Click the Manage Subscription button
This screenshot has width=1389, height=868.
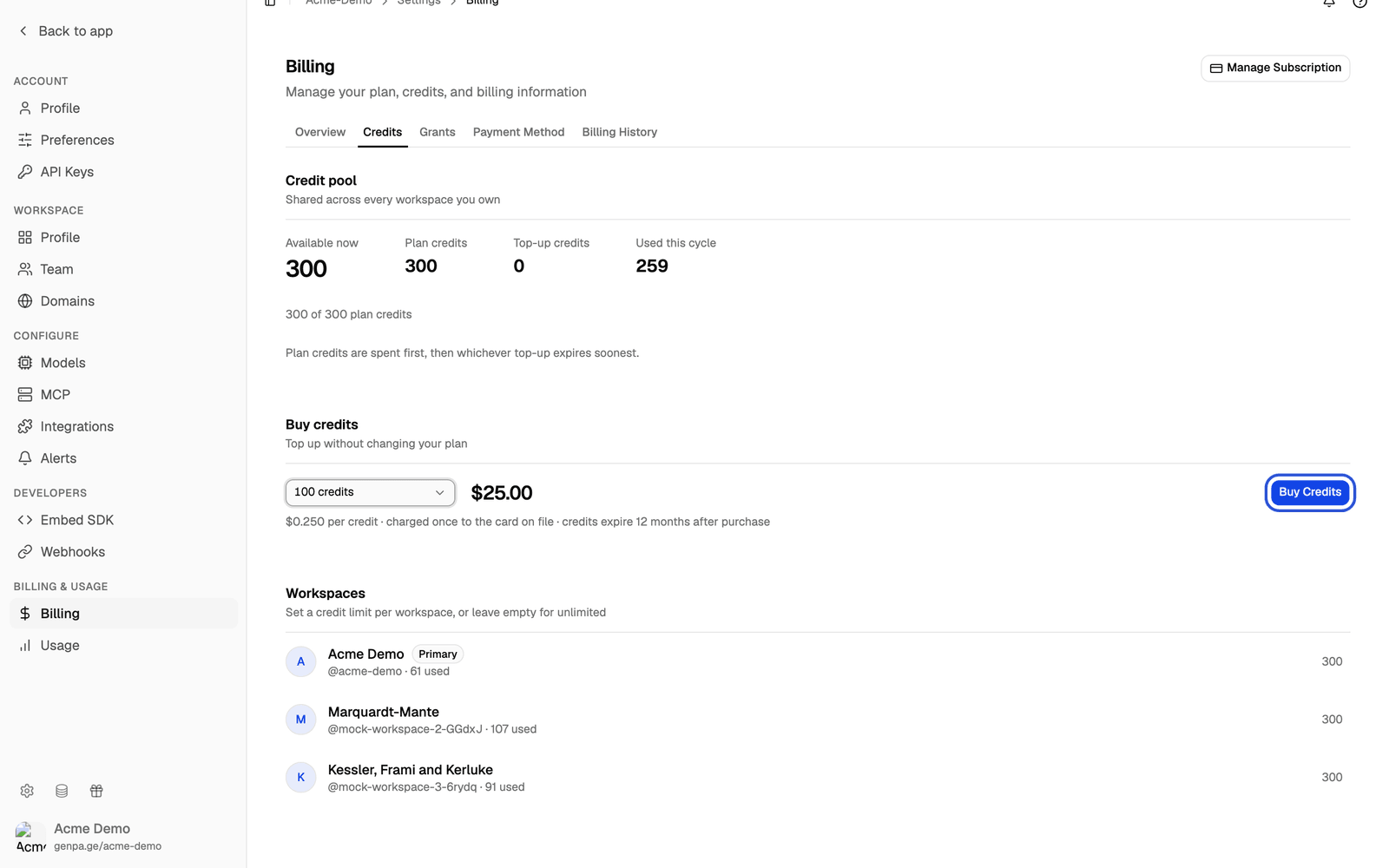1275,68
